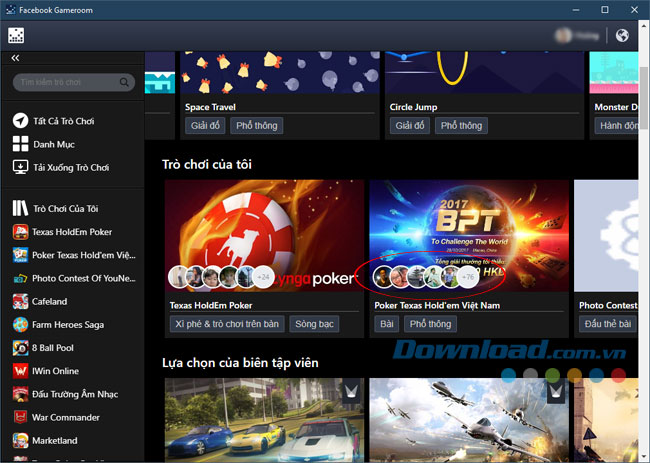
Task: Click the Sòng bạc tag
Action: 314,324
